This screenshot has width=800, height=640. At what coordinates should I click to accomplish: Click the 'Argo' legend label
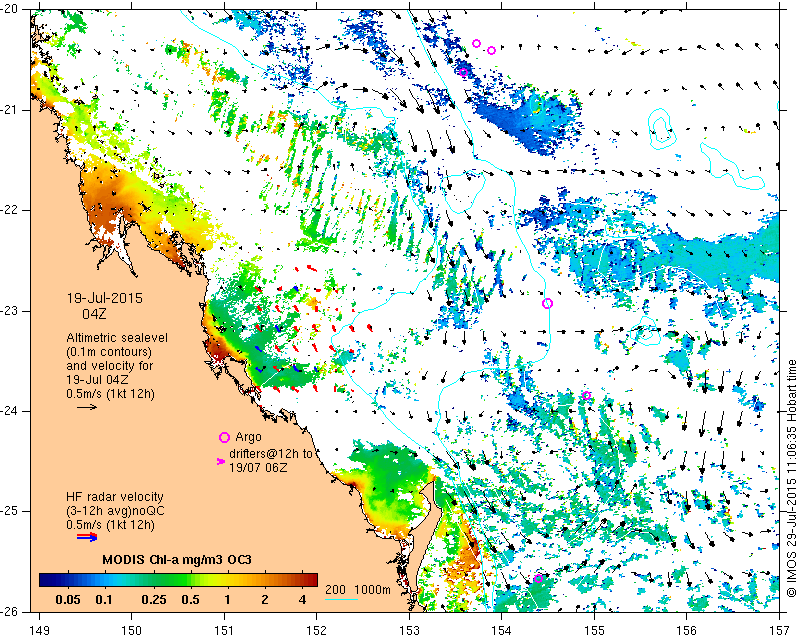pyautogui.click(x=248, y=437)
